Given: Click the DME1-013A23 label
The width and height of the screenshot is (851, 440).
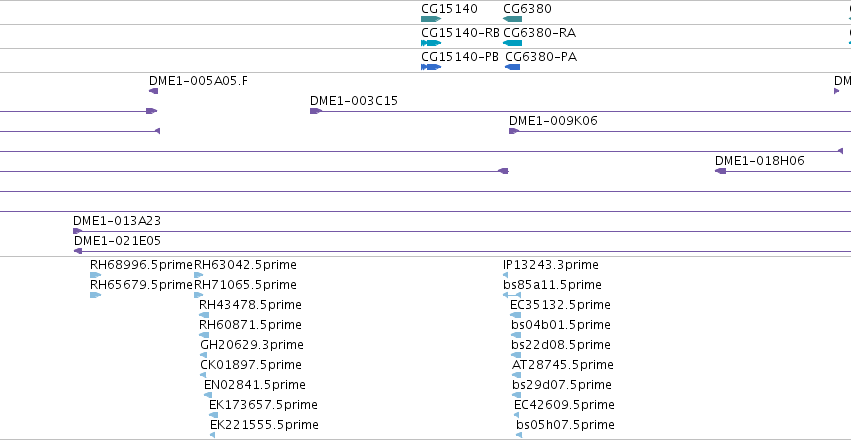Looking at the screenshot, I should point(117,221).
